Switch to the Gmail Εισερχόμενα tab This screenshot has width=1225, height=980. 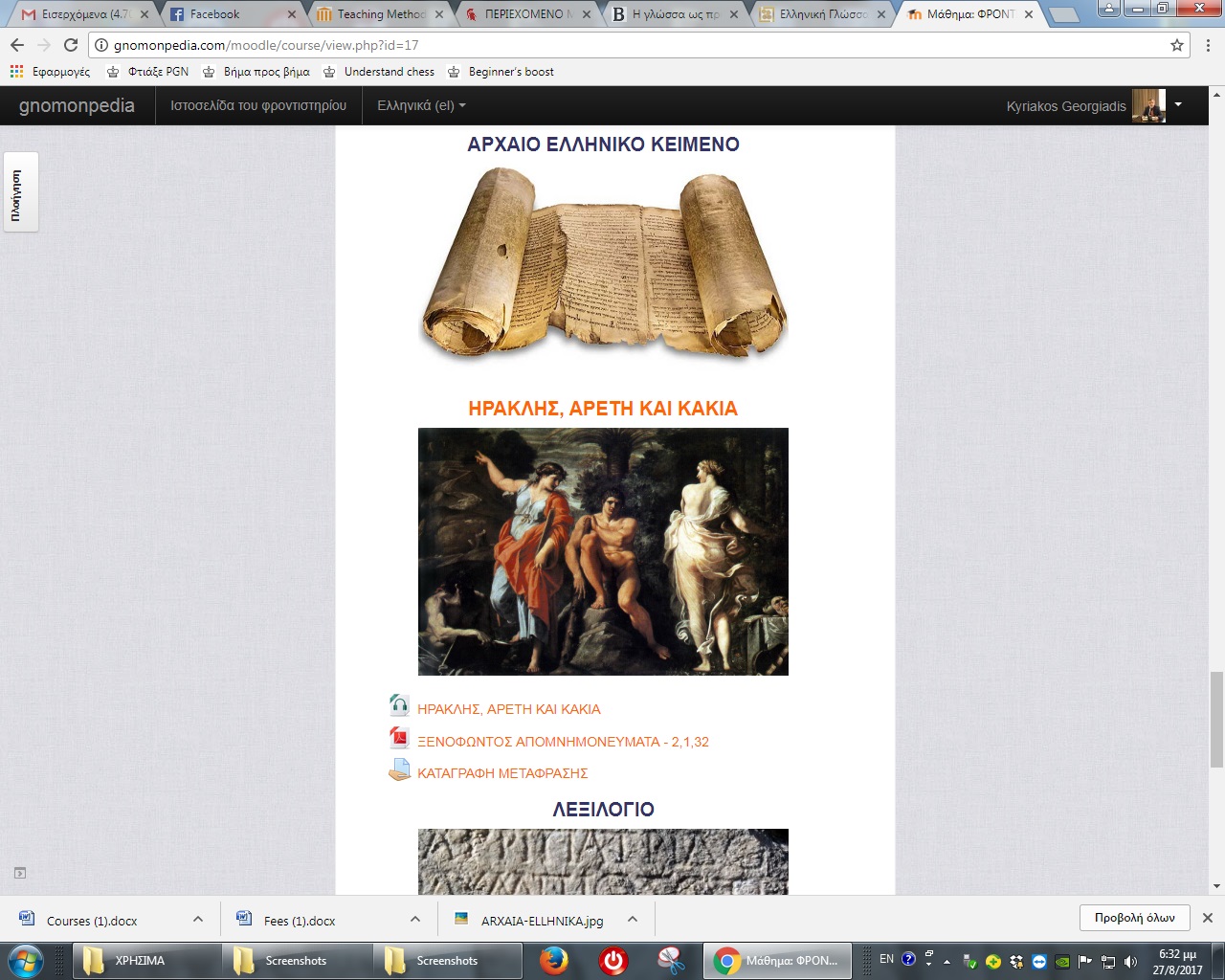(x=84, y=14)
